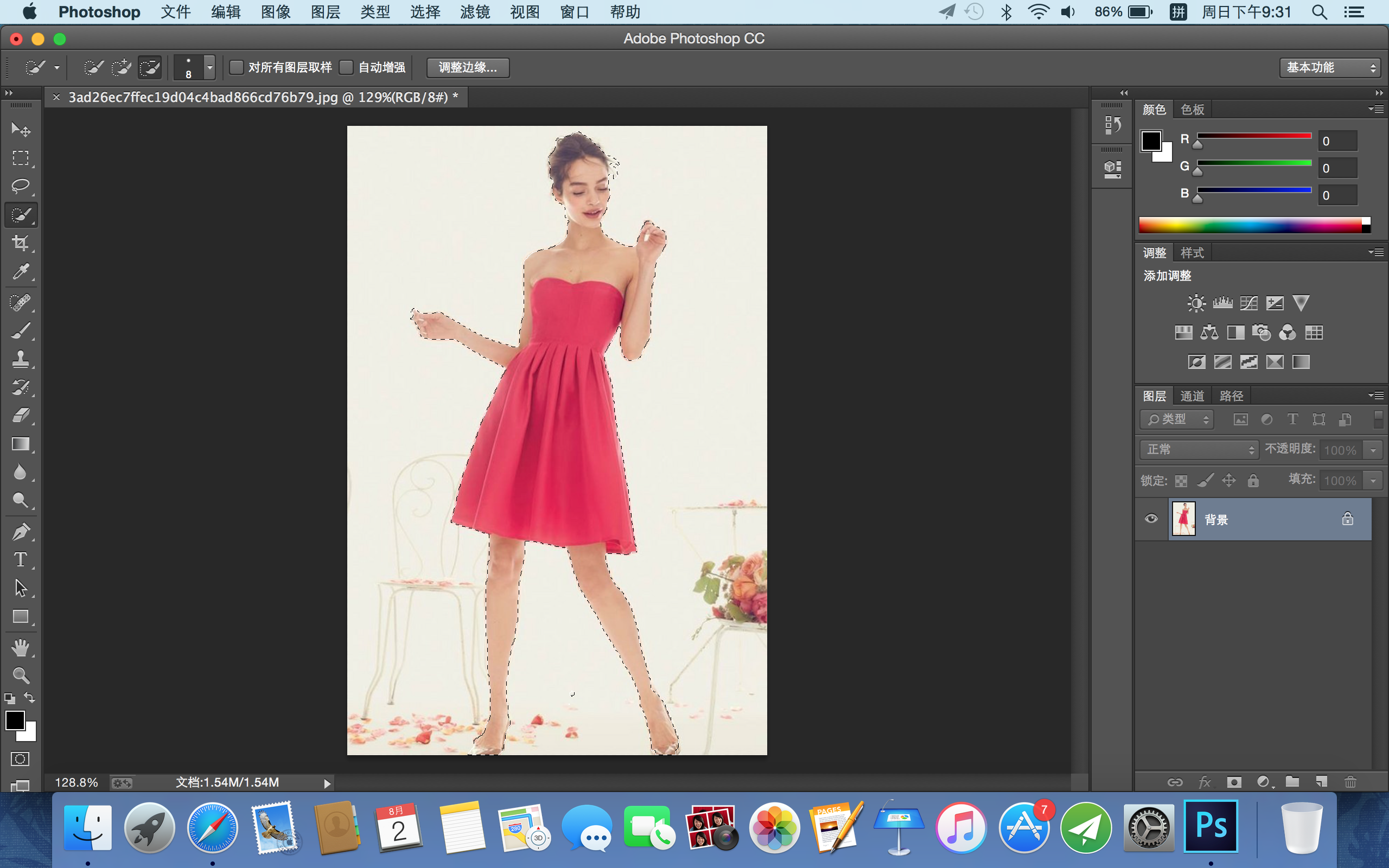Select the Gradient tool

point(21,444)
